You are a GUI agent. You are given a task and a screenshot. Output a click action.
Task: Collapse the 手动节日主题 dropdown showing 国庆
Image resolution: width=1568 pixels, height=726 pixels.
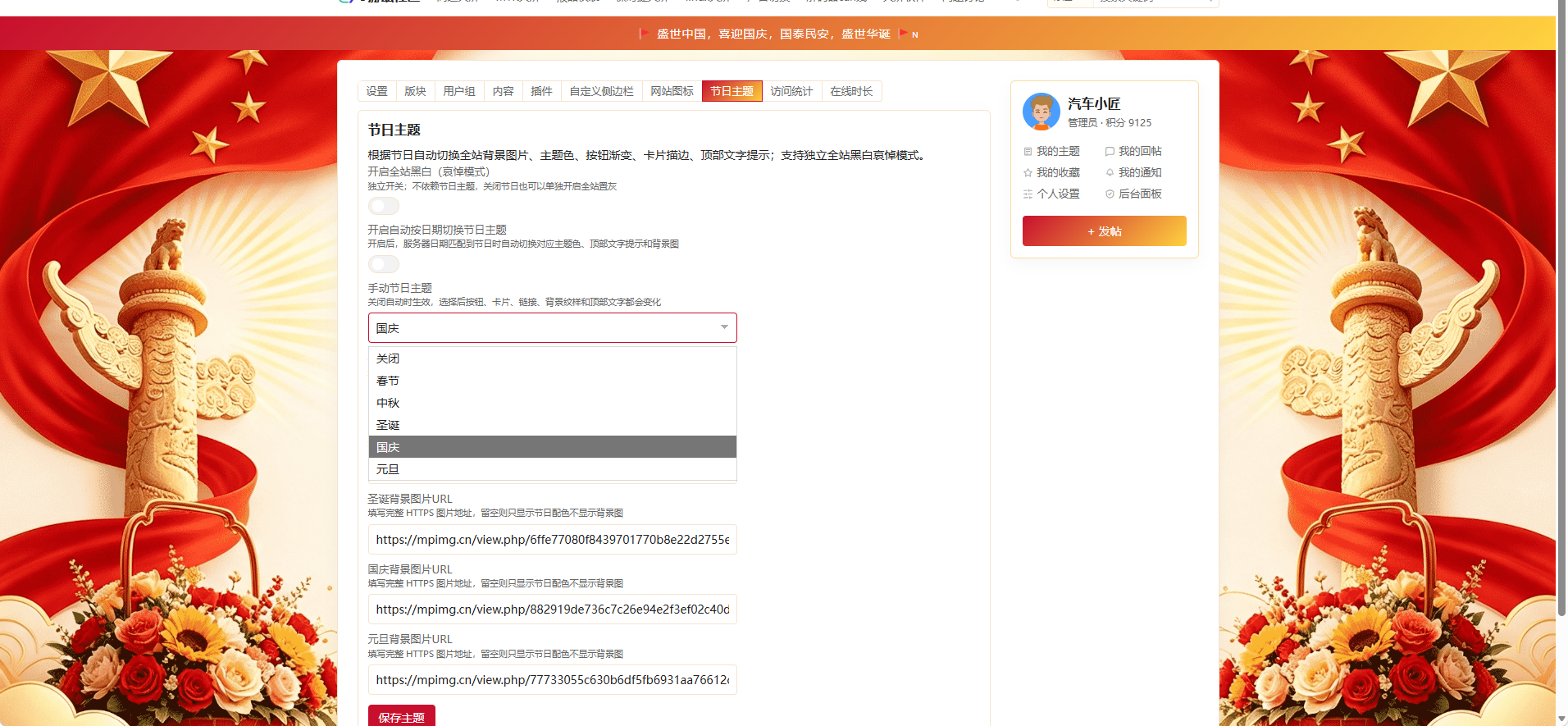click(x=553, y=328)
